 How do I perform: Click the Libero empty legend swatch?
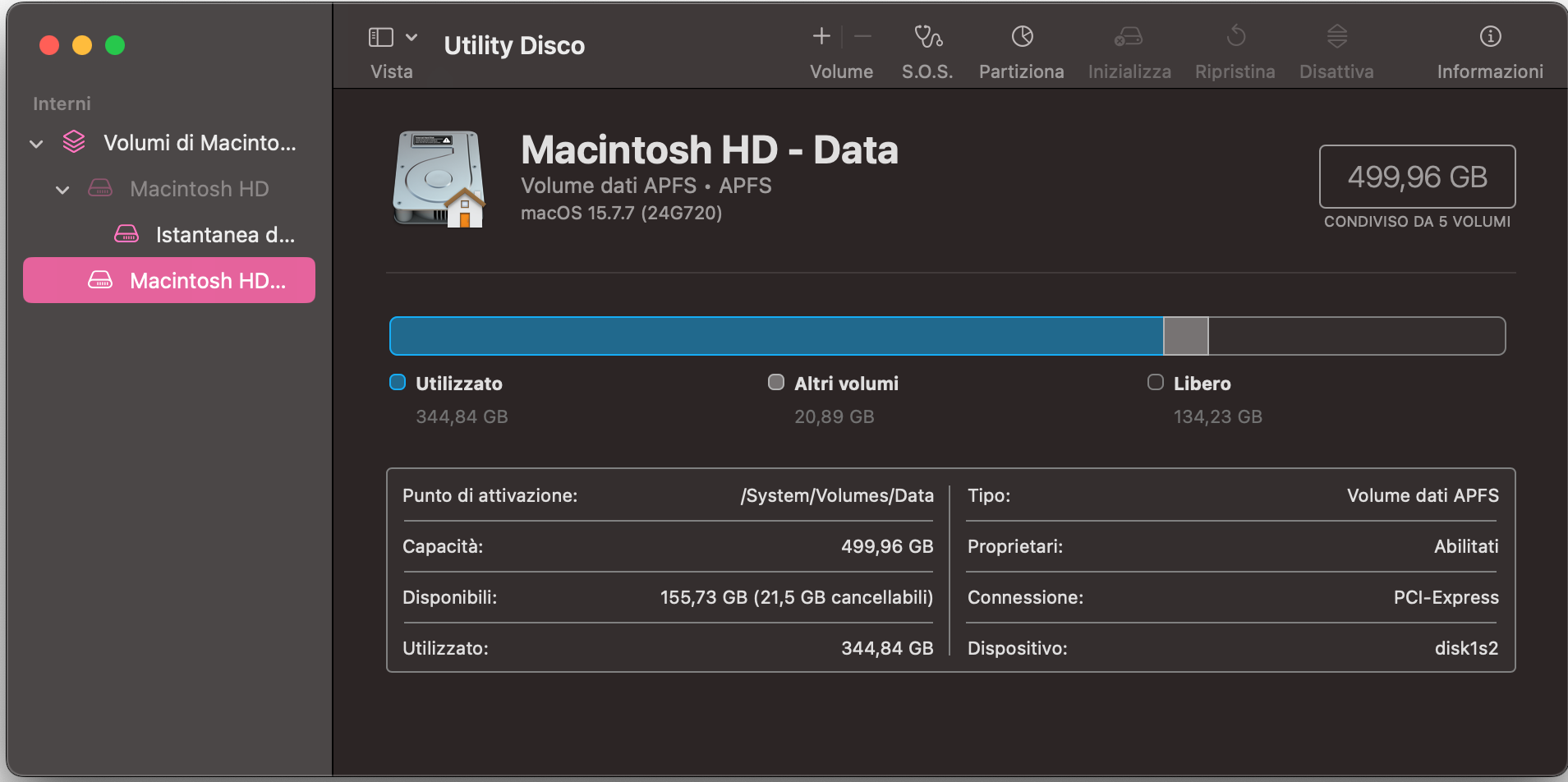(1156, 382)
